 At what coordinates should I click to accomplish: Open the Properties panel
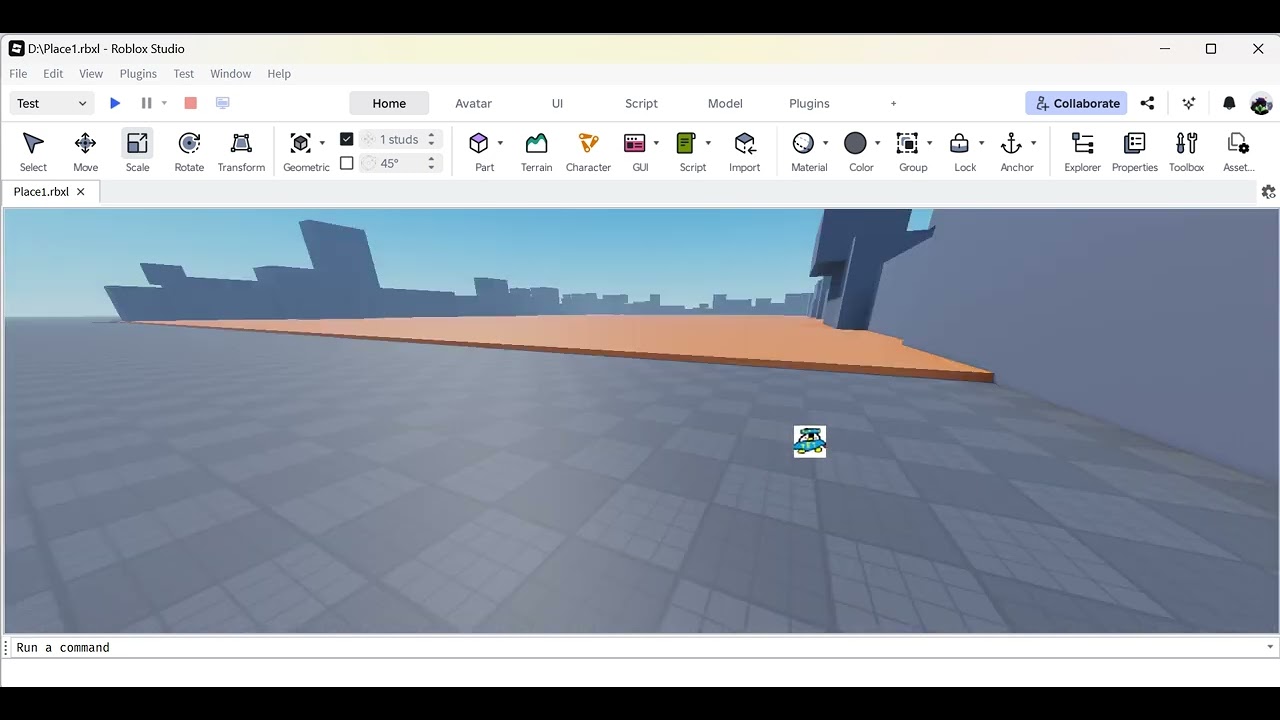pos(1134,152)
